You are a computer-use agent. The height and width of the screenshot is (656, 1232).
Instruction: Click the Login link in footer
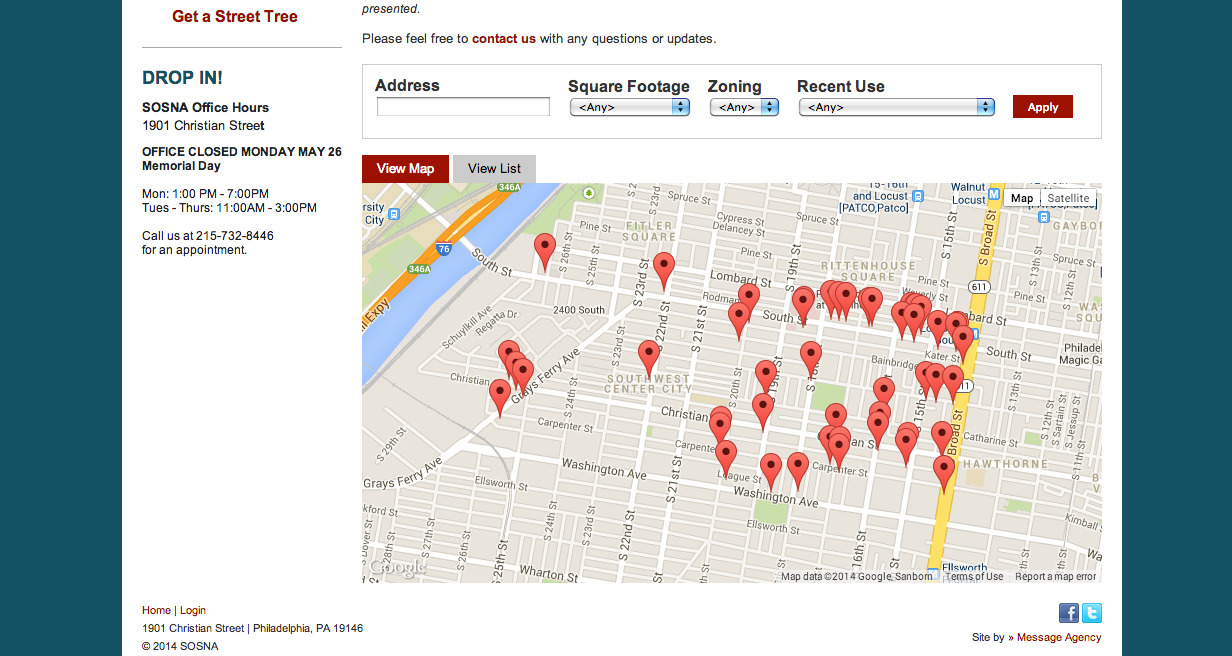(193, 610)
